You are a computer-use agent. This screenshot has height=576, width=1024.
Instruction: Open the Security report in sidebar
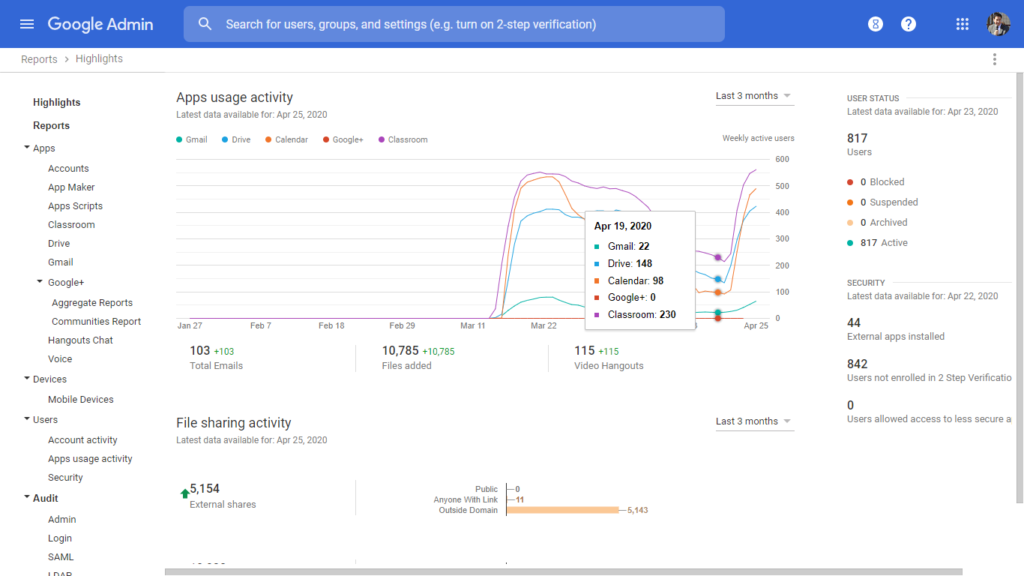click(x=65, y=478)
